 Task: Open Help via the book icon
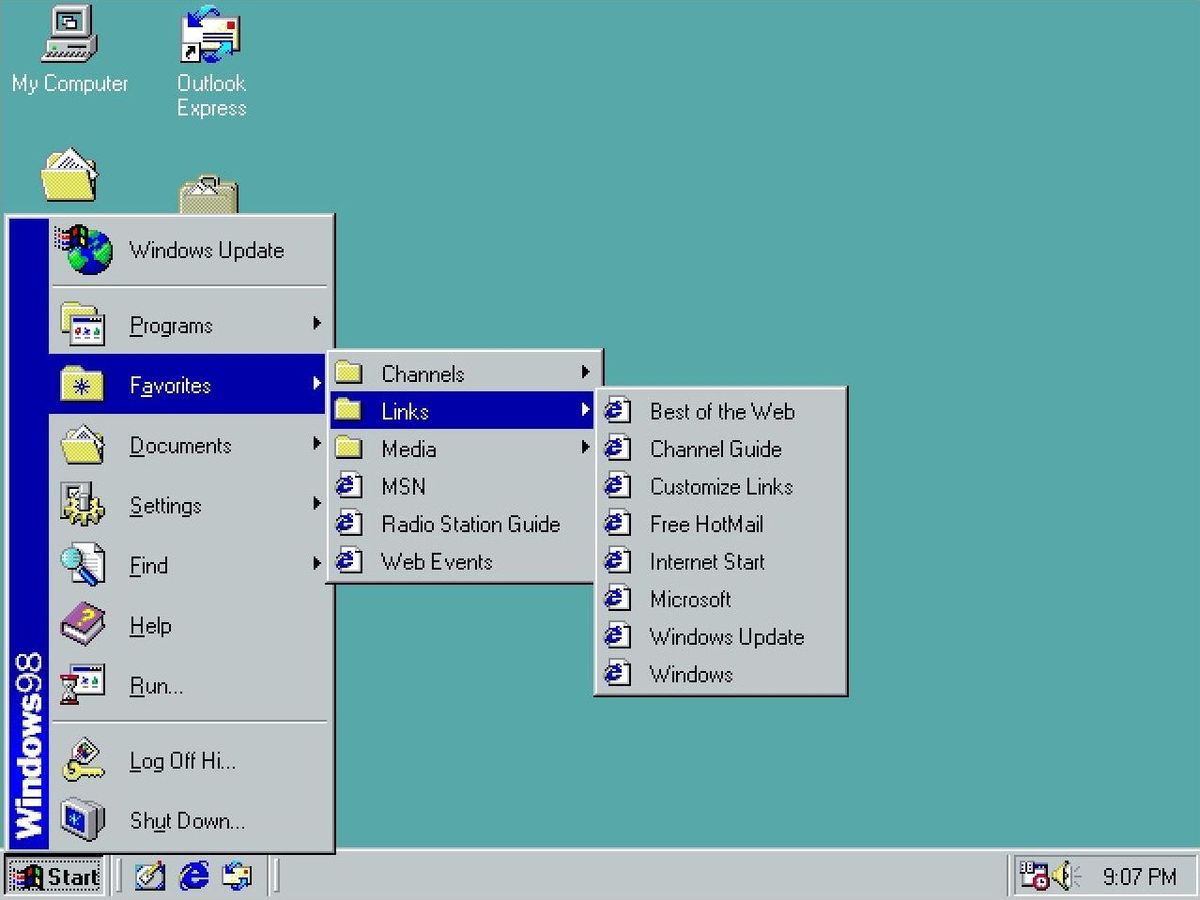(83, 625)
